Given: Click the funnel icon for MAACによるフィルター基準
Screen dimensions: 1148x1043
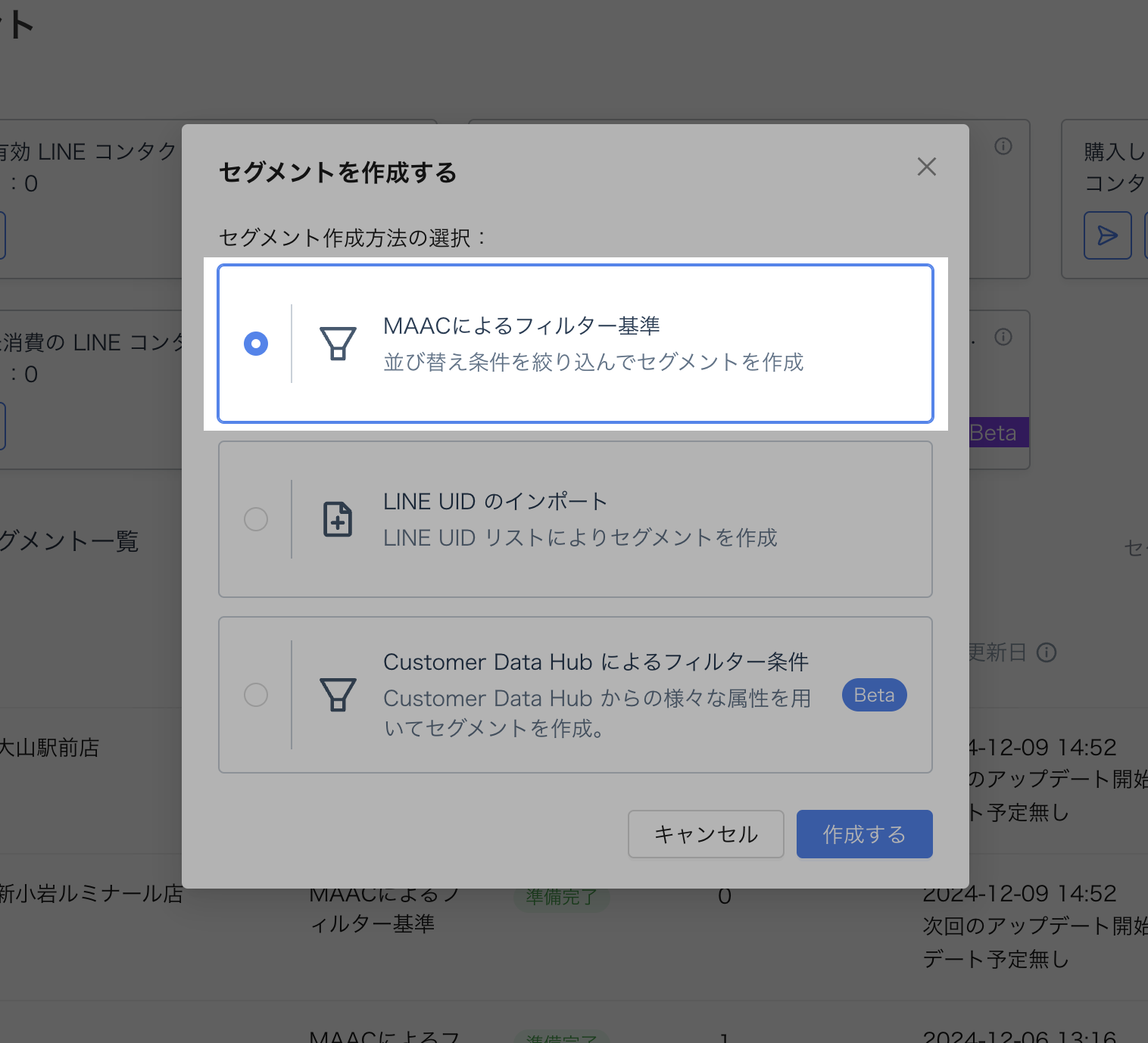Looking at the screenshot, I should (338, 344).
